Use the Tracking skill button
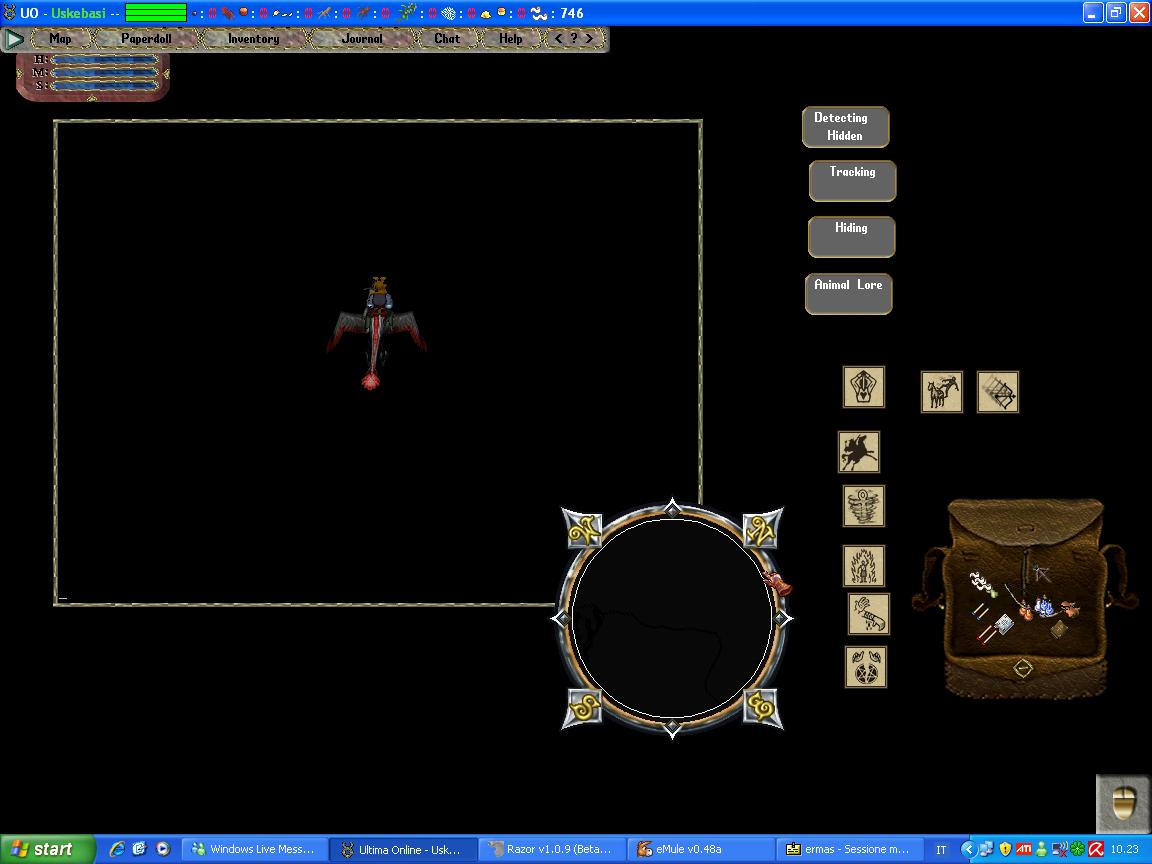 pyautogui.click(x=852, y=181)
